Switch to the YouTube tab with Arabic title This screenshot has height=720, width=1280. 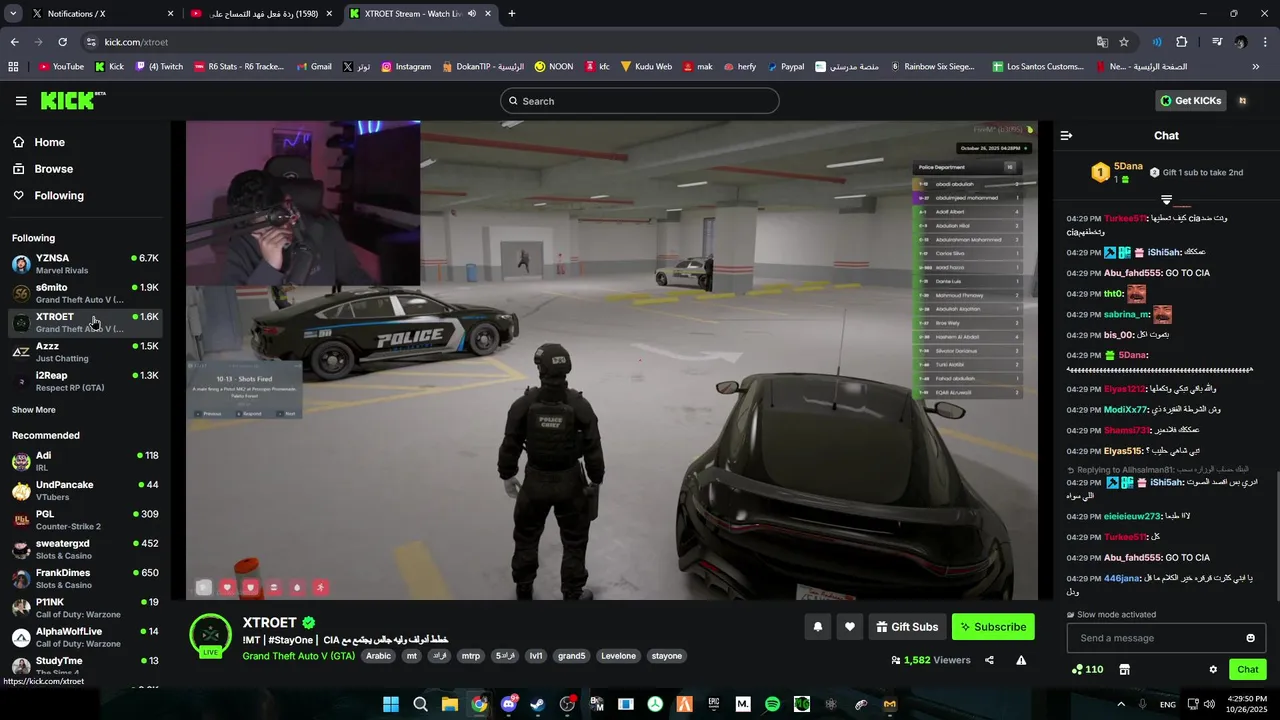click(x=261, y=14)
